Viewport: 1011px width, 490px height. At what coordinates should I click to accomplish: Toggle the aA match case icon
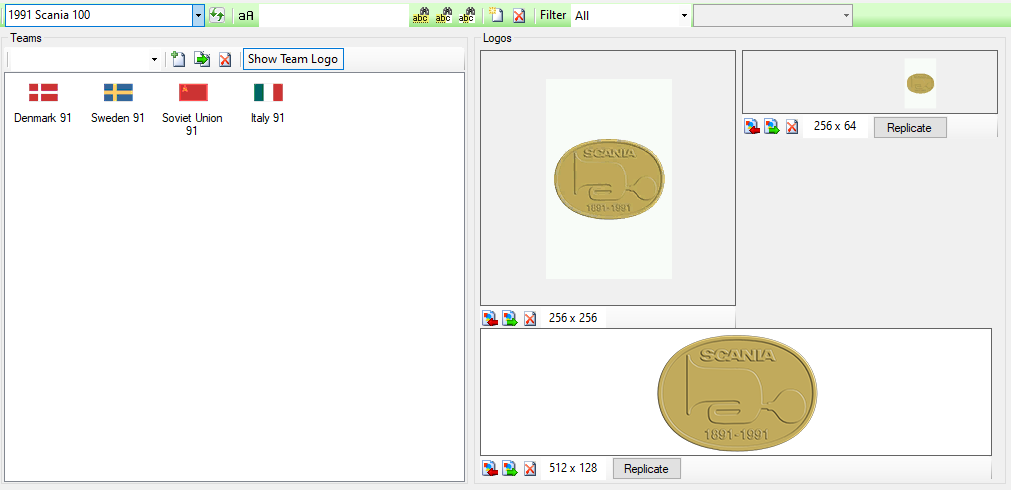pyautogui.click(x=246, y=15)
